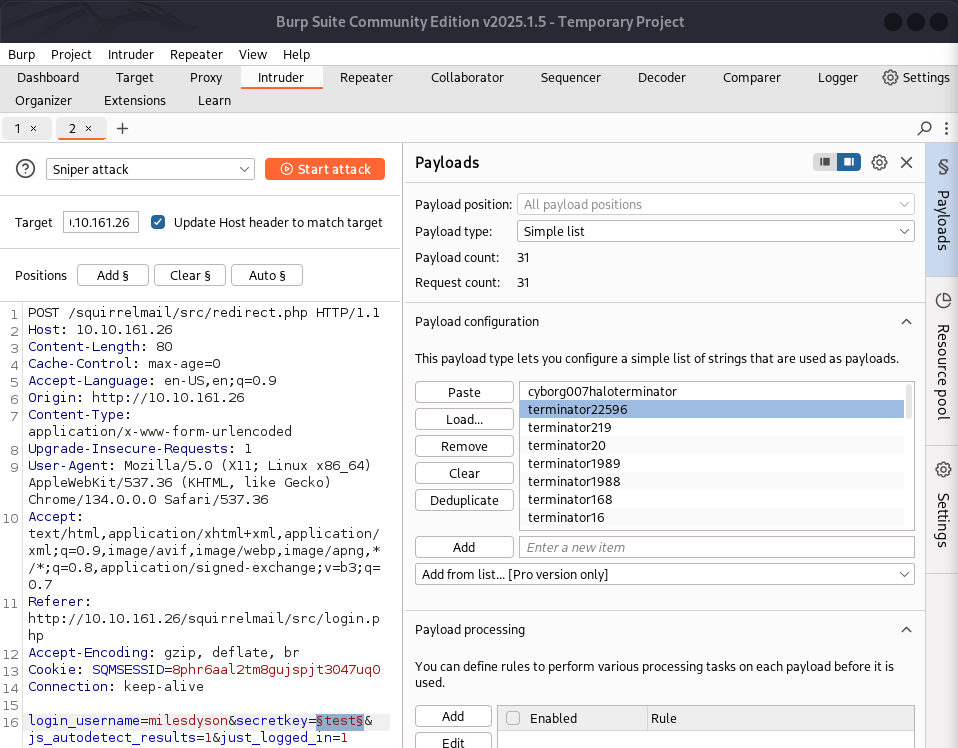Screen dimensions: 958x748
Task: Click the Settings gear icon in top toolbar
Action: (x=890, y=78)
